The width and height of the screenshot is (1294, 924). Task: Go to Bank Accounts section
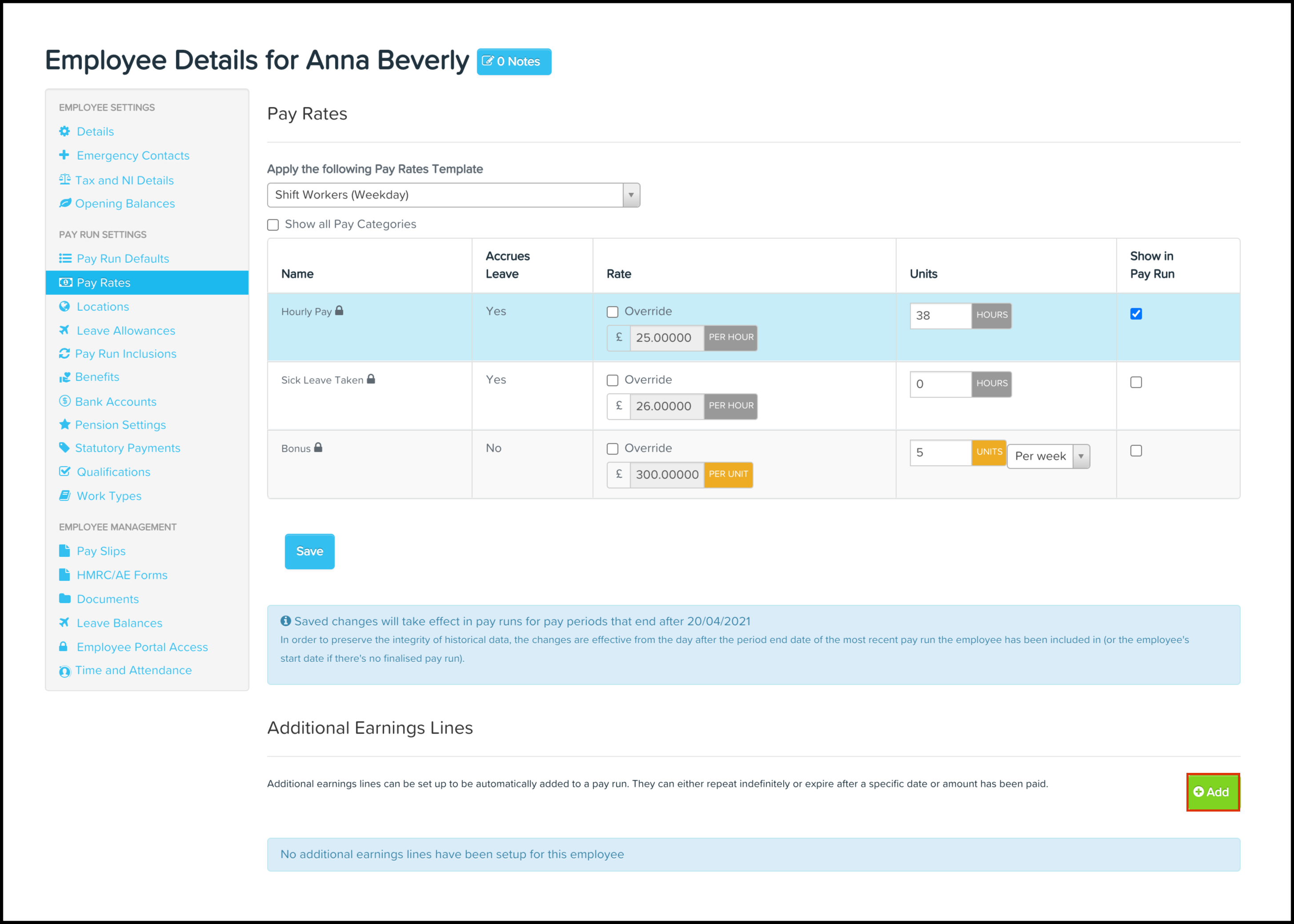click(x=116, y=402)
